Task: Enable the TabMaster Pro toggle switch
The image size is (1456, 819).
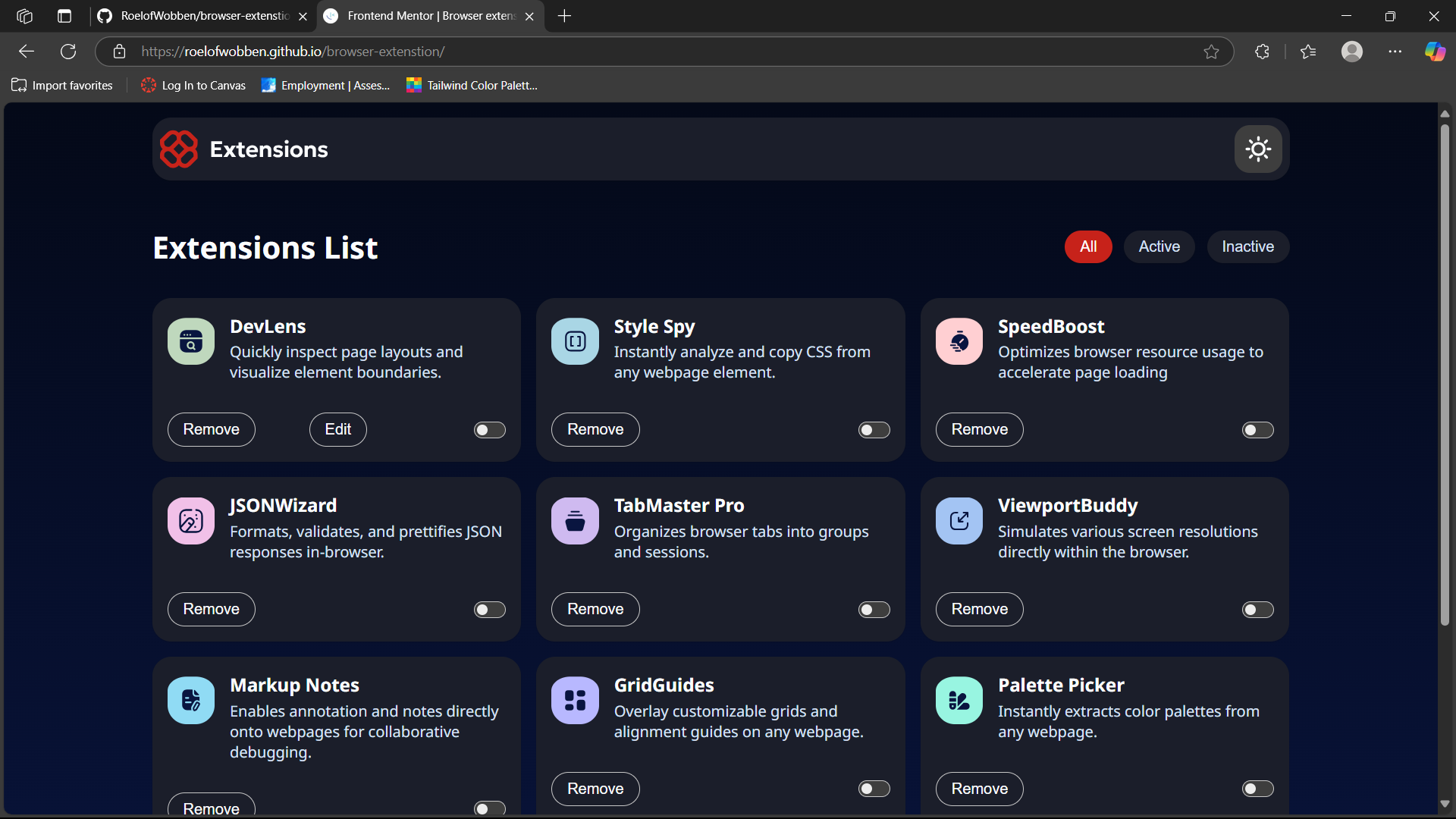Action: 874,610
